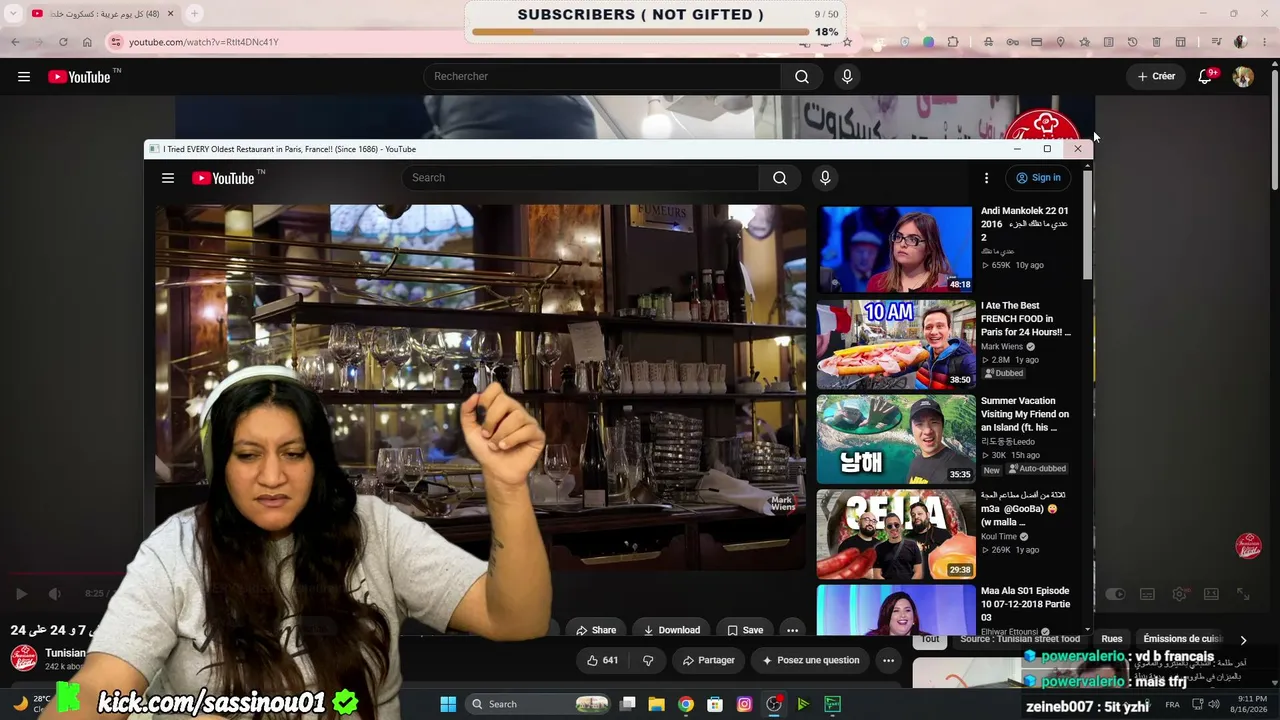Click the Koul Time channel name
This screenshot has width=1280, height=720.
(x=1000, y=537)
